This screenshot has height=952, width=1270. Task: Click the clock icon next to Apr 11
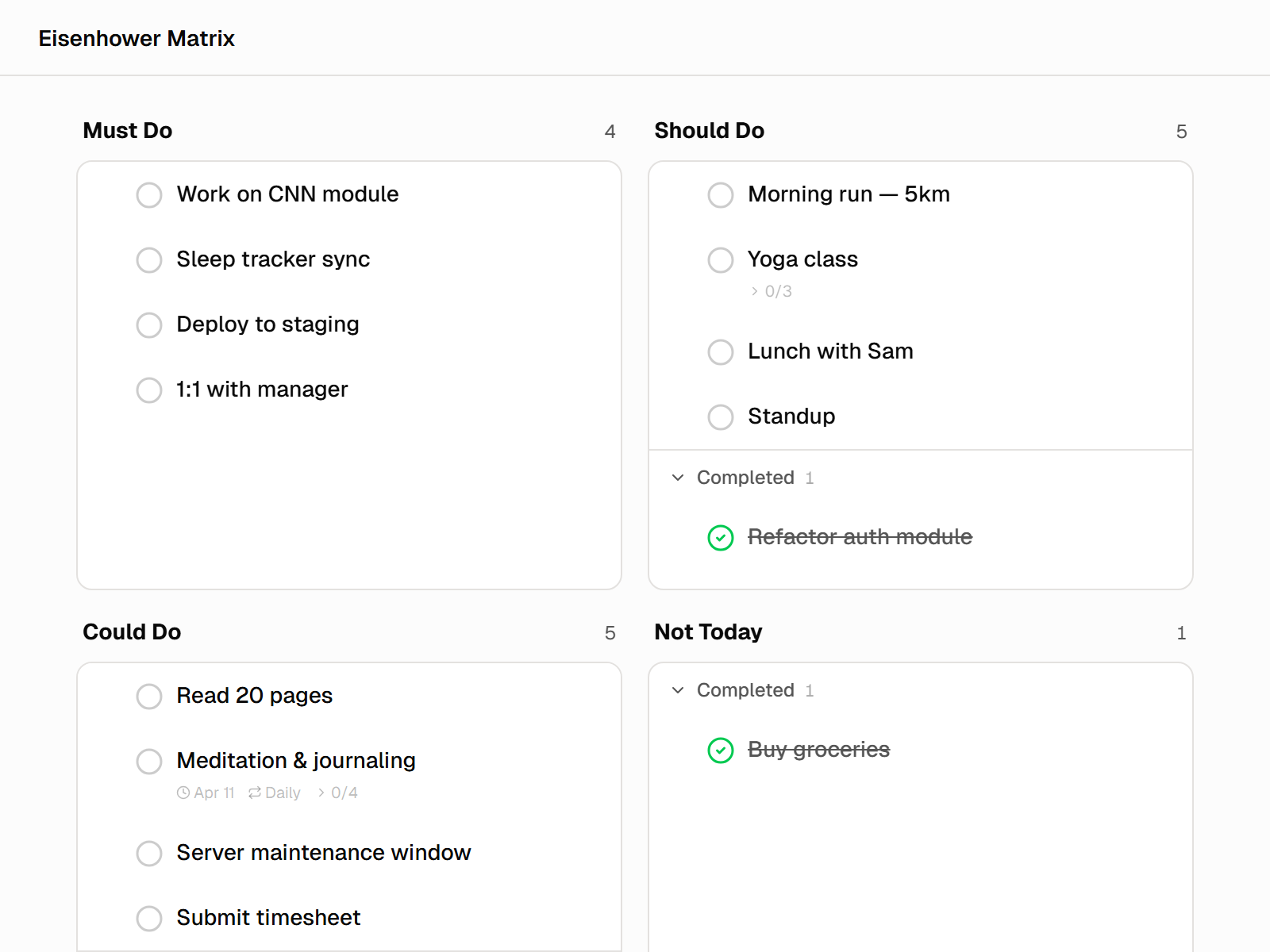tap(183, 793)
